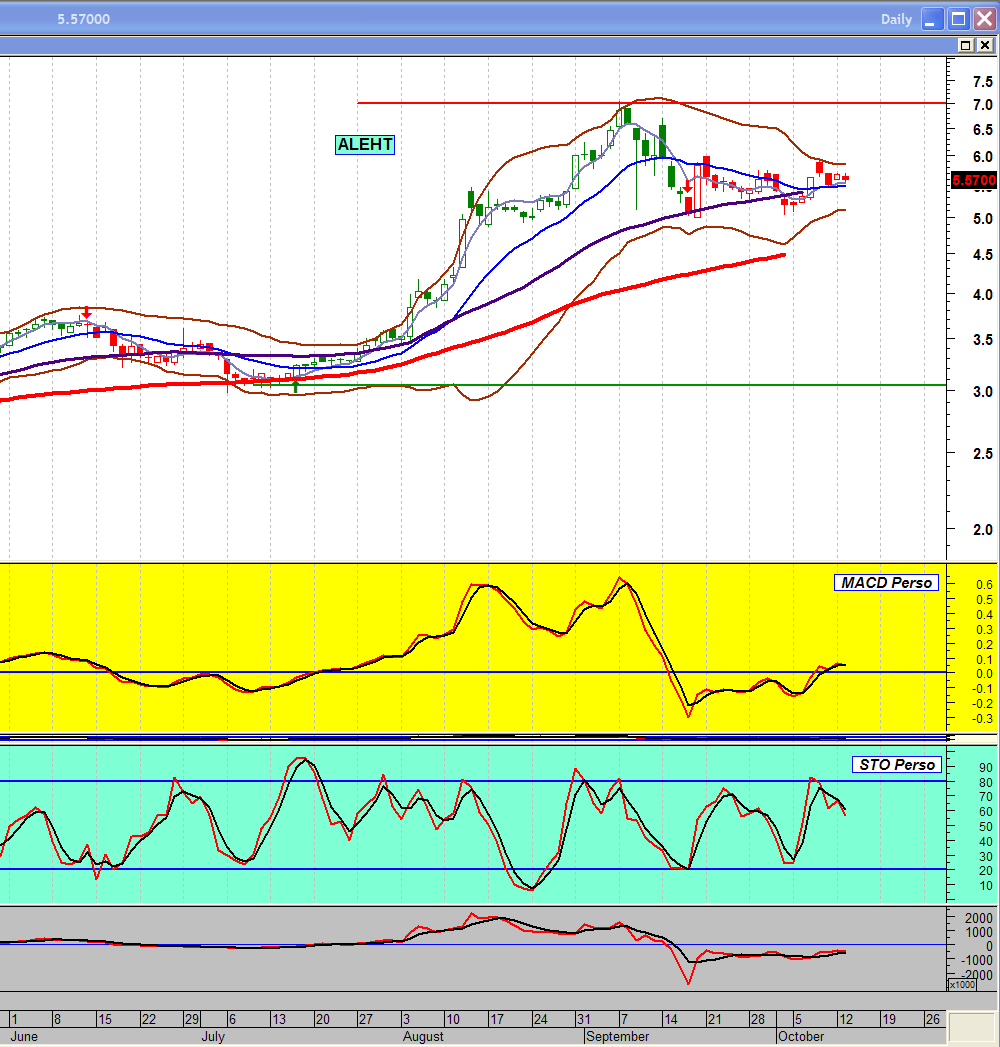Click the 5.57000 value in title bar
This screenshot has height=1047, width=1000.
click(83, 19)
